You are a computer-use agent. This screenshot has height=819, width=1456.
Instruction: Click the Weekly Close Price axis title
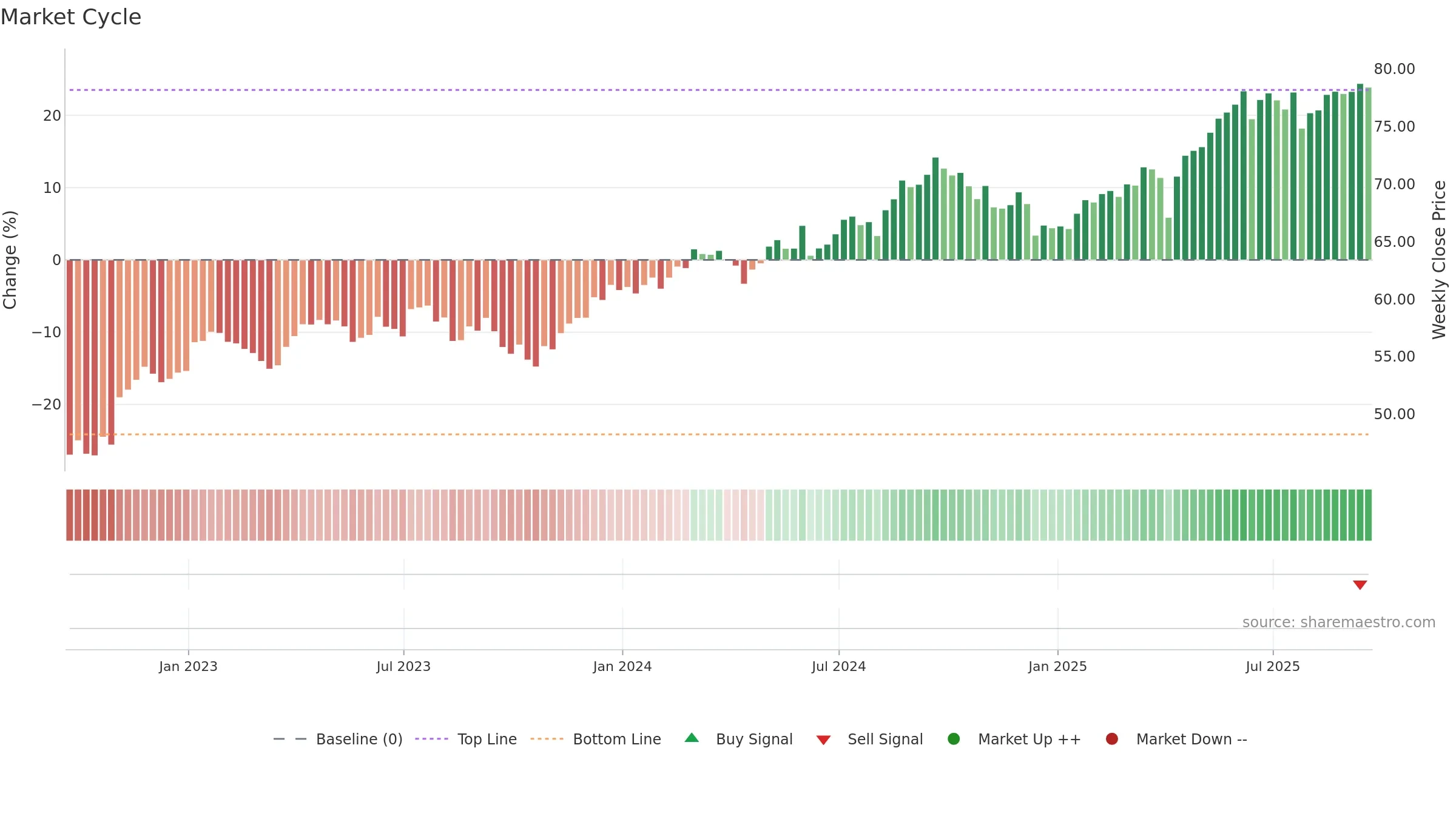1439,260
